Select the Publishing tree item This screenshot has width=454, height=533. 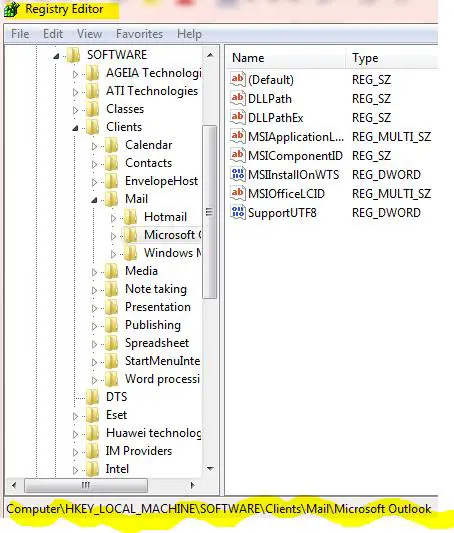153,325
